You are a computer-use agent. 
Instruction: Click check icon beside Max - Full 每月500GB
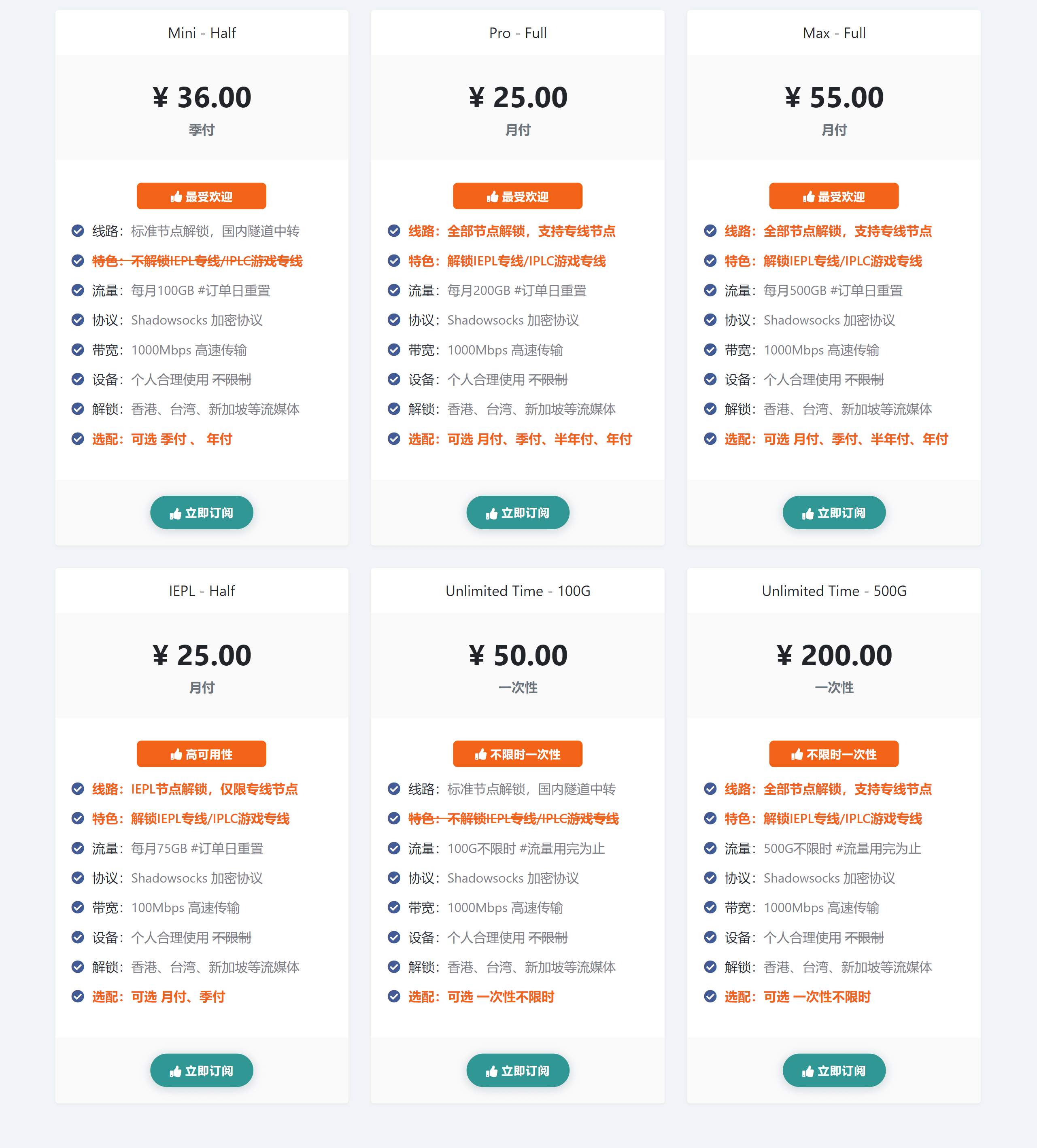(x=710, y=291)
